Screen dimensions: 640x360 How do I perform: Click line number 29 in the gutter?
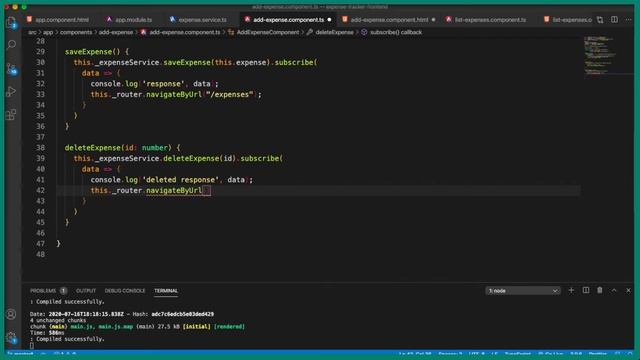[40, 52]
